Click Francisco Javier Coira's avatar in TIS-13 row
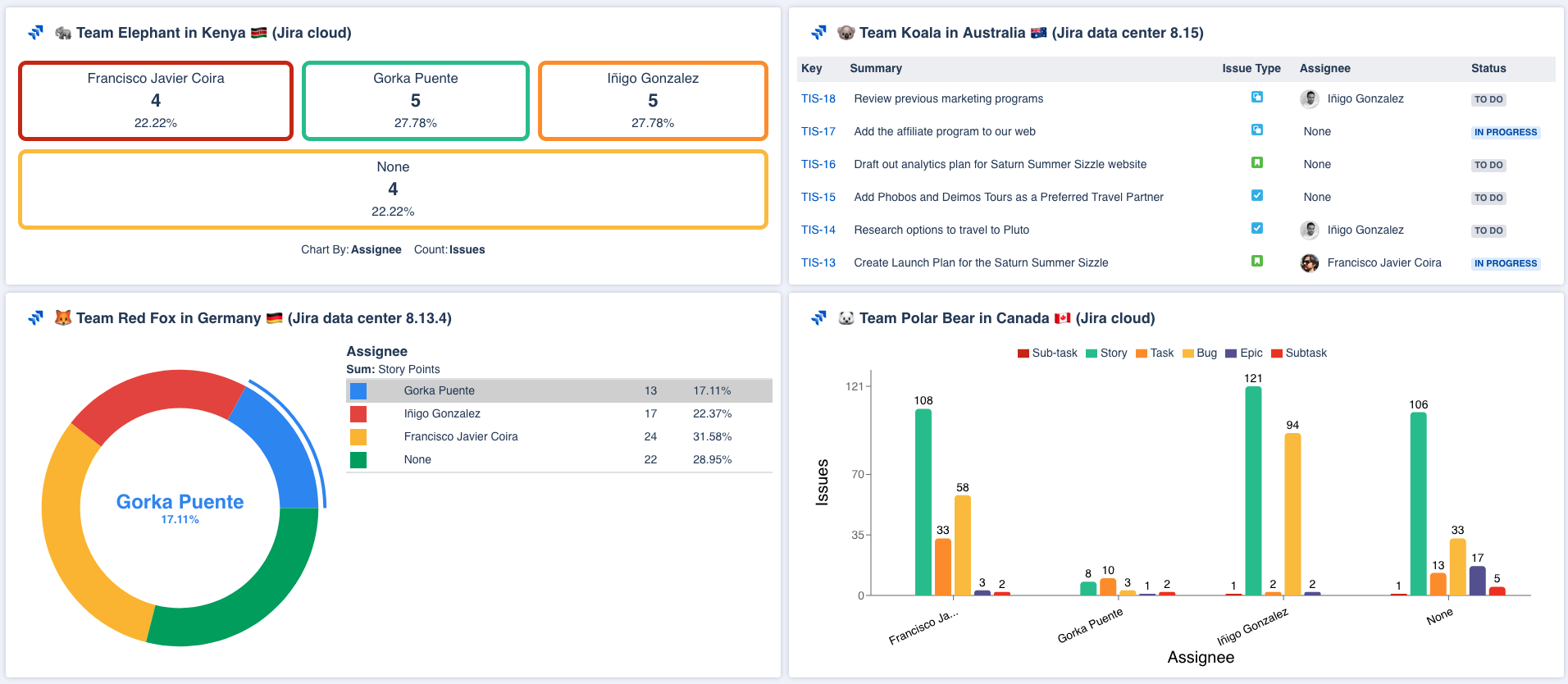The height and width of the screenshot is (684, 1568). click(1310, 263)
